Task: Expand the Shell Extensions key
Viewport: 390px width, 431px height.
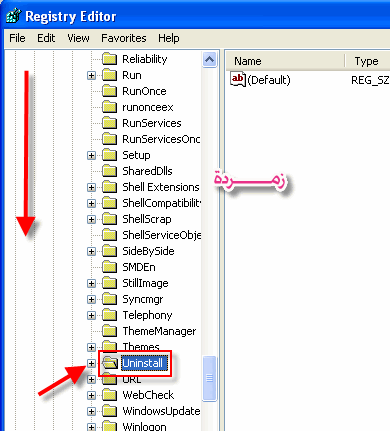Action: [x=91, y=187]
